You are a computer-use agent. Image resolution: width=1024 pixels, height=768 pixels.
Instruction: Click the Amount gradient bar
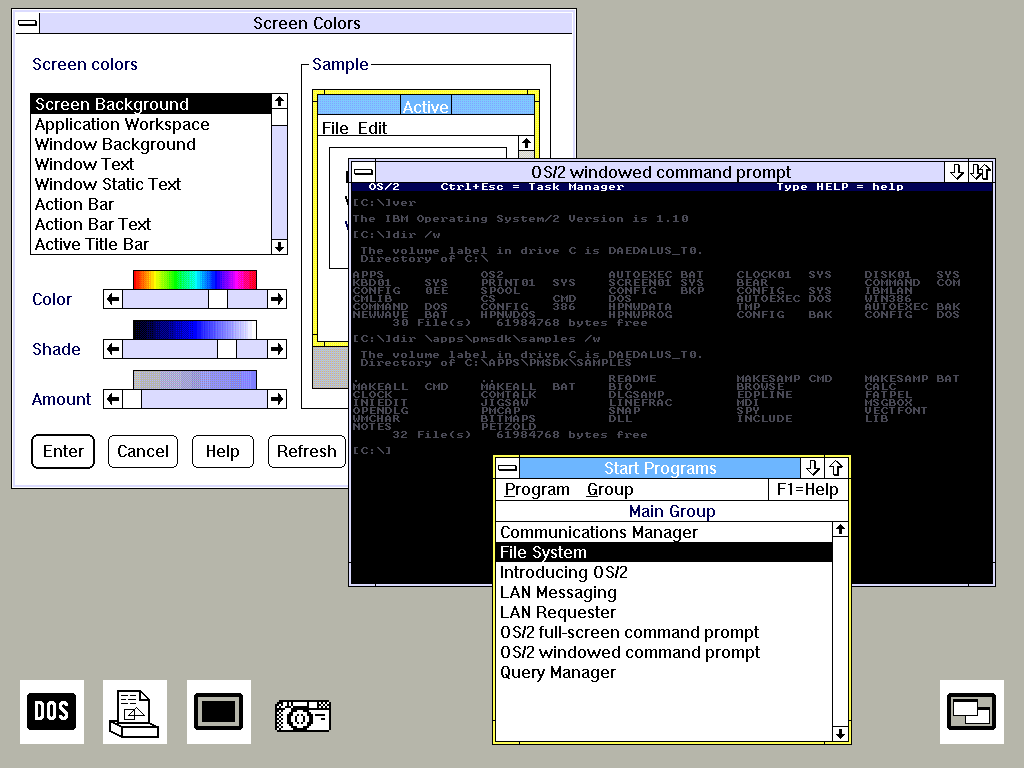click(195, 379)
